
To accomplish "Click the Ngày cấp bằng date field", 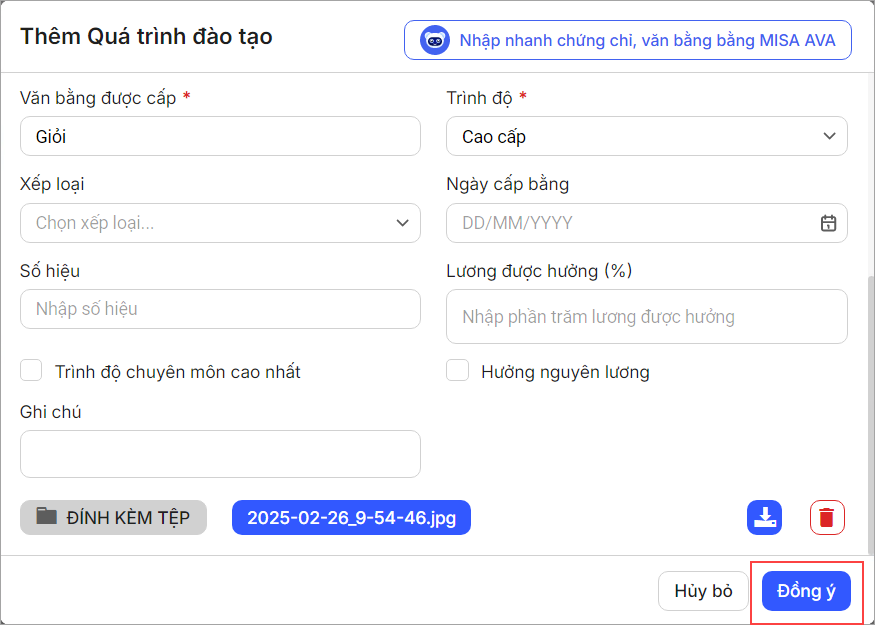I will pos(630,223).
